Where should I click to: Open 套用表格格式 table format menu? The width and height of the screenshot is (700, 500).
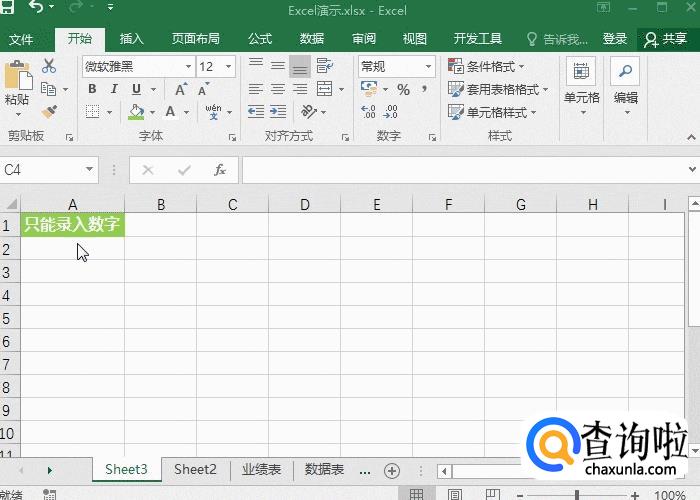[498, 89]
